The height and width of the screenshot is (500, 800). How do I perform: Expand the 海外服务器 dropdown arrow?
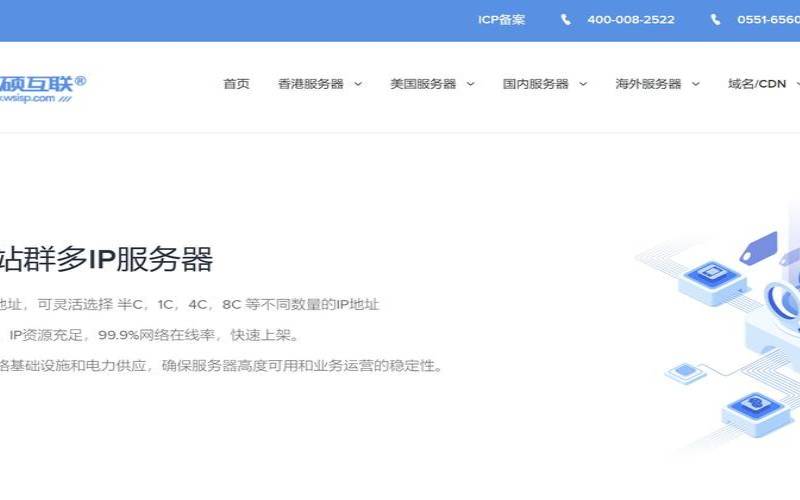point(695,85)
